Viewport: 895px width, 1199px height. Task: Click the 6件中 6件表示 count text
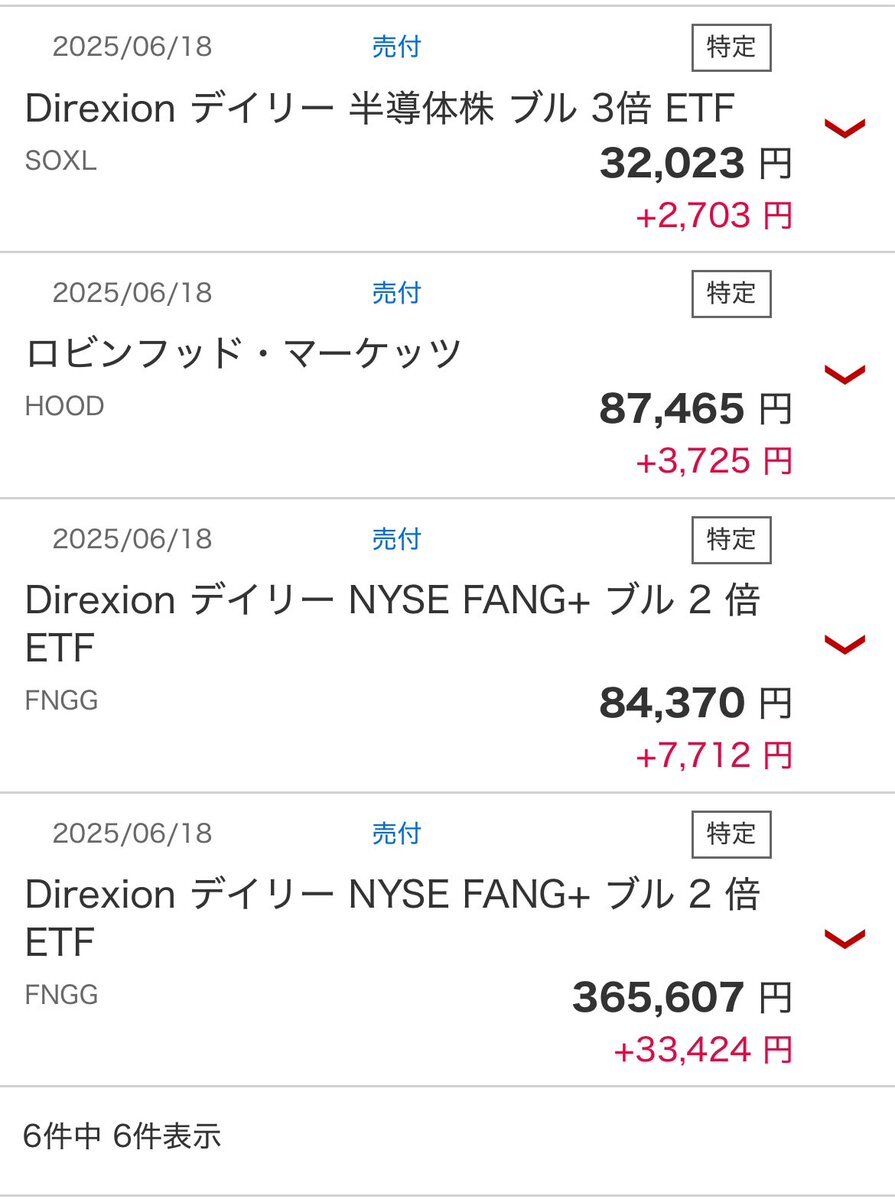coord(122,1136)
